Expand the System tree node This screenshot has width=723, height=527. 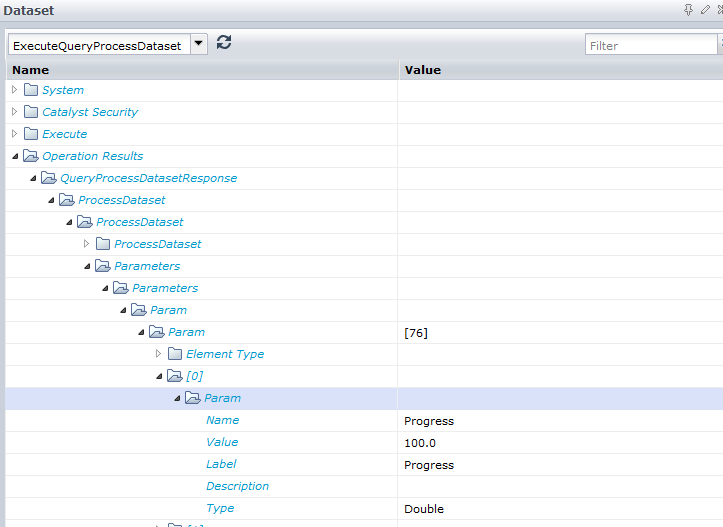click(14, 90)
